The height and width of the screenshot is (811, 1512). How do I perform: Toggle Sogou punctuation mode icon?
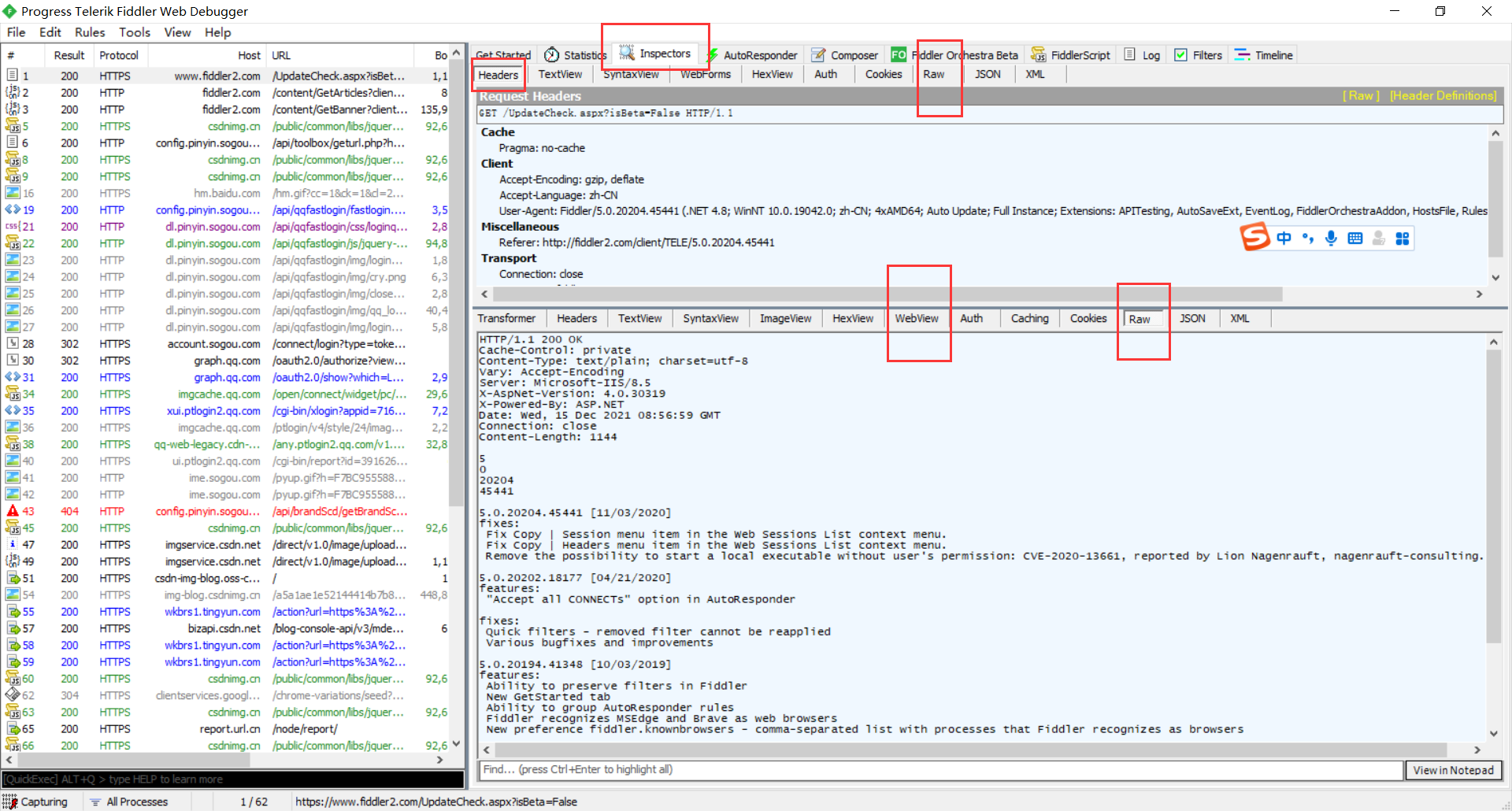coord(1307,238)
